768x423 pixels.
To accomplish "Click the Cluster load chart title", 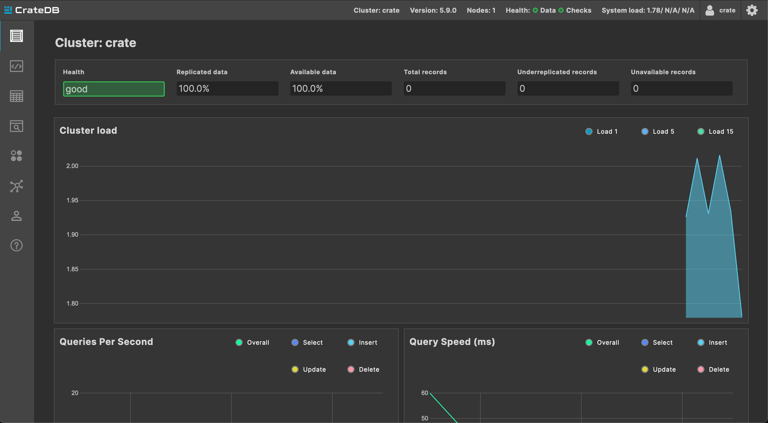I will point(88,131).
